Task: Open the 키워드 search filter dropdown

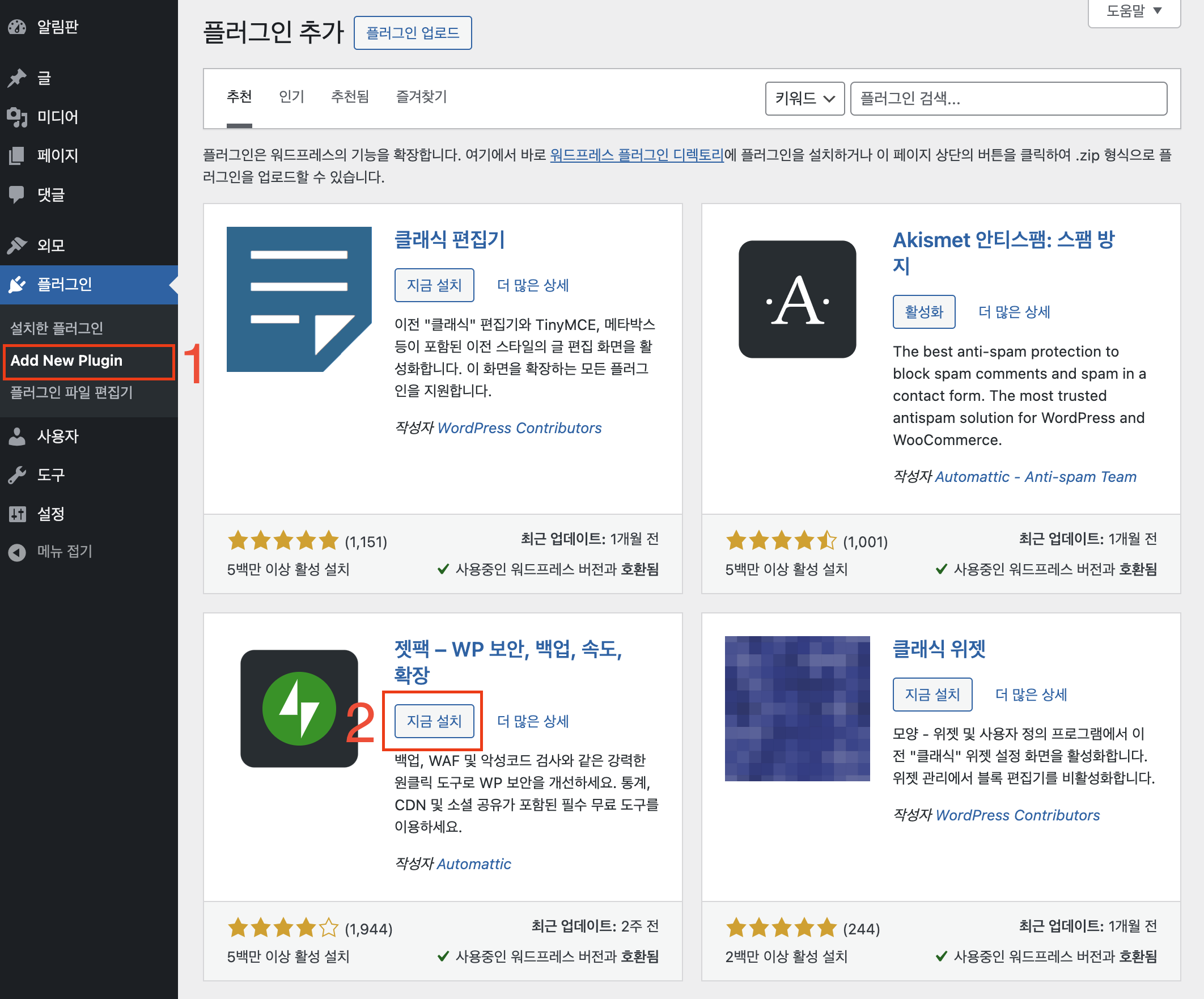Action: 804,99
